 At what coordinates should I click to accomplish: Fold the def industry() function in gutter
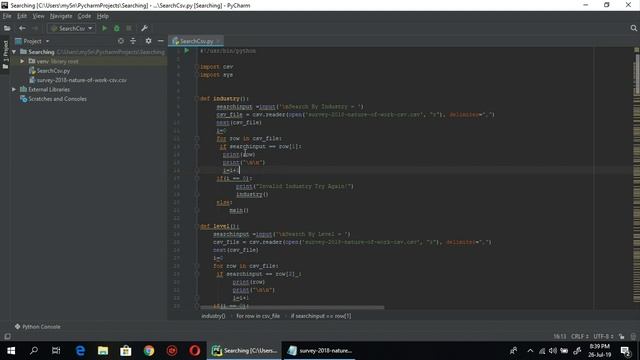(x=197, y=99)
